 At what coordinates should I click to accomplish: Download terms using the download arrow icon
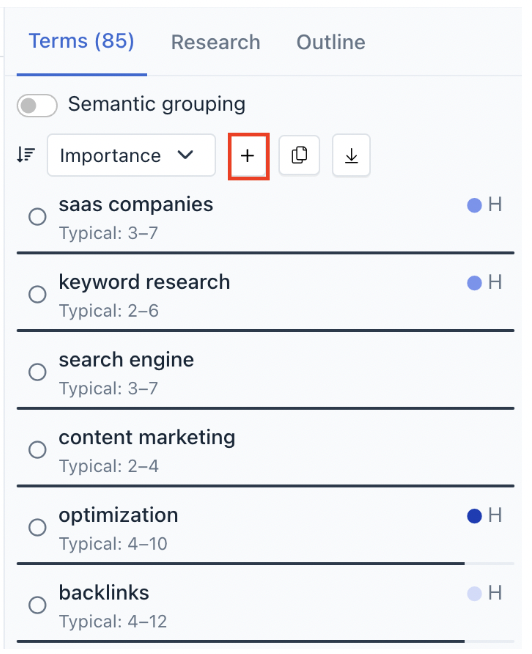click(x=351, y=155)
